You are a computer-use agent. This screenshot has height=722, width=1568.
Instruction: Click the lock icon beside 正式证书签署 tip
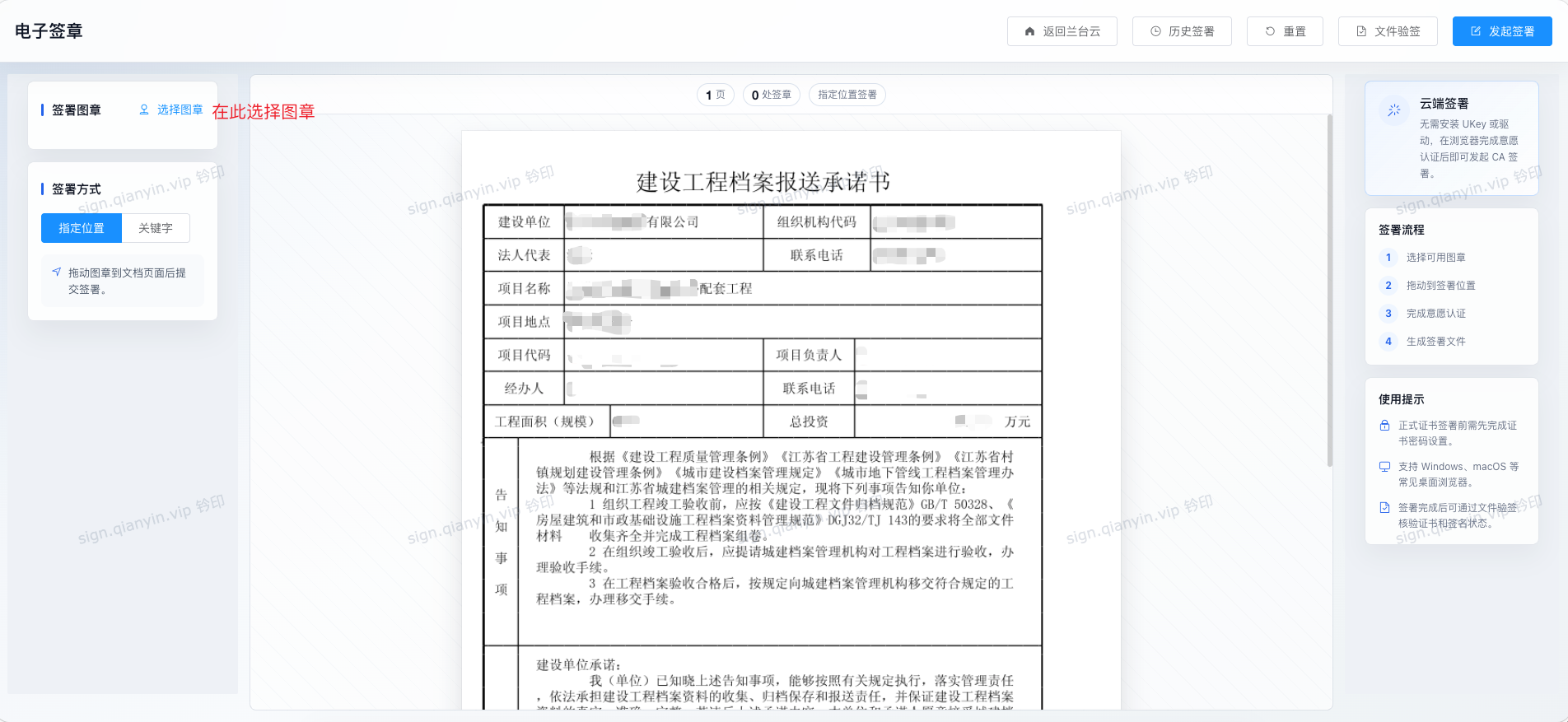tap(1384, 426)
